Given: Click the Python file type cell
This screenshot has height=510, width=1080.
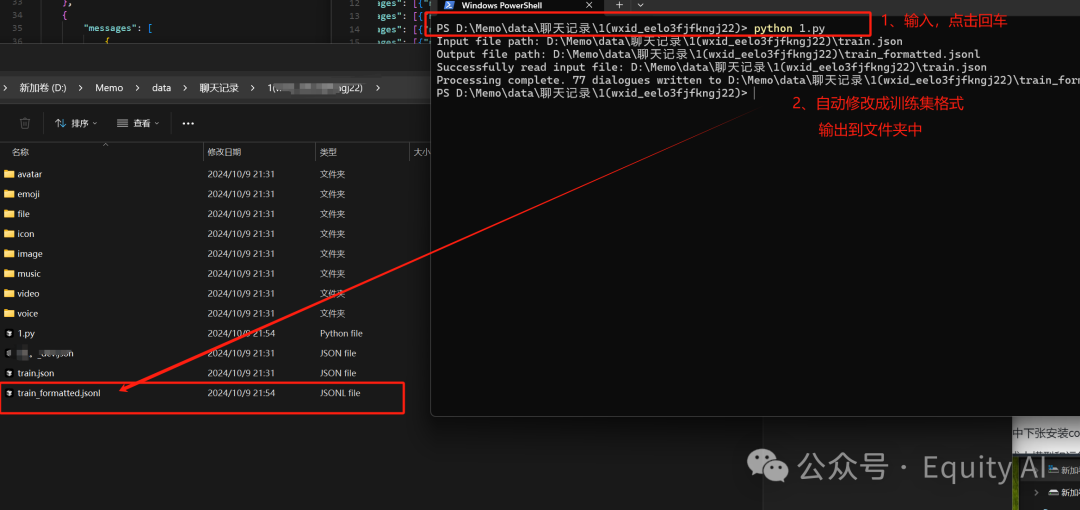Looking at the screenshot, I should [341, 334].
